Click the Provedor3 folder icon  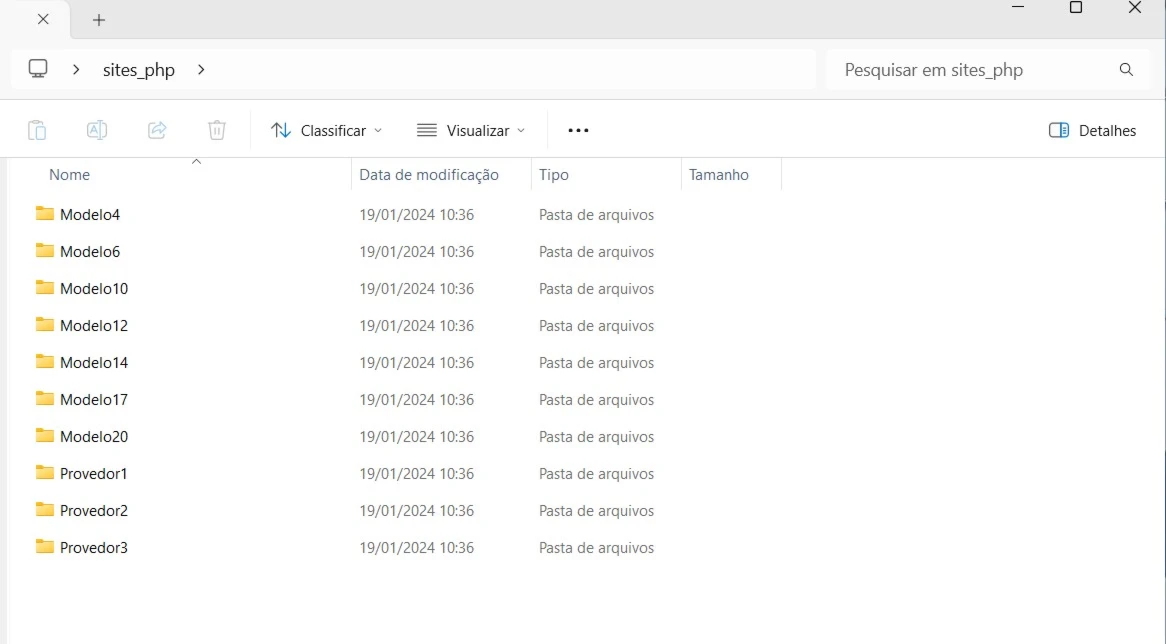[x=45, y=547]
